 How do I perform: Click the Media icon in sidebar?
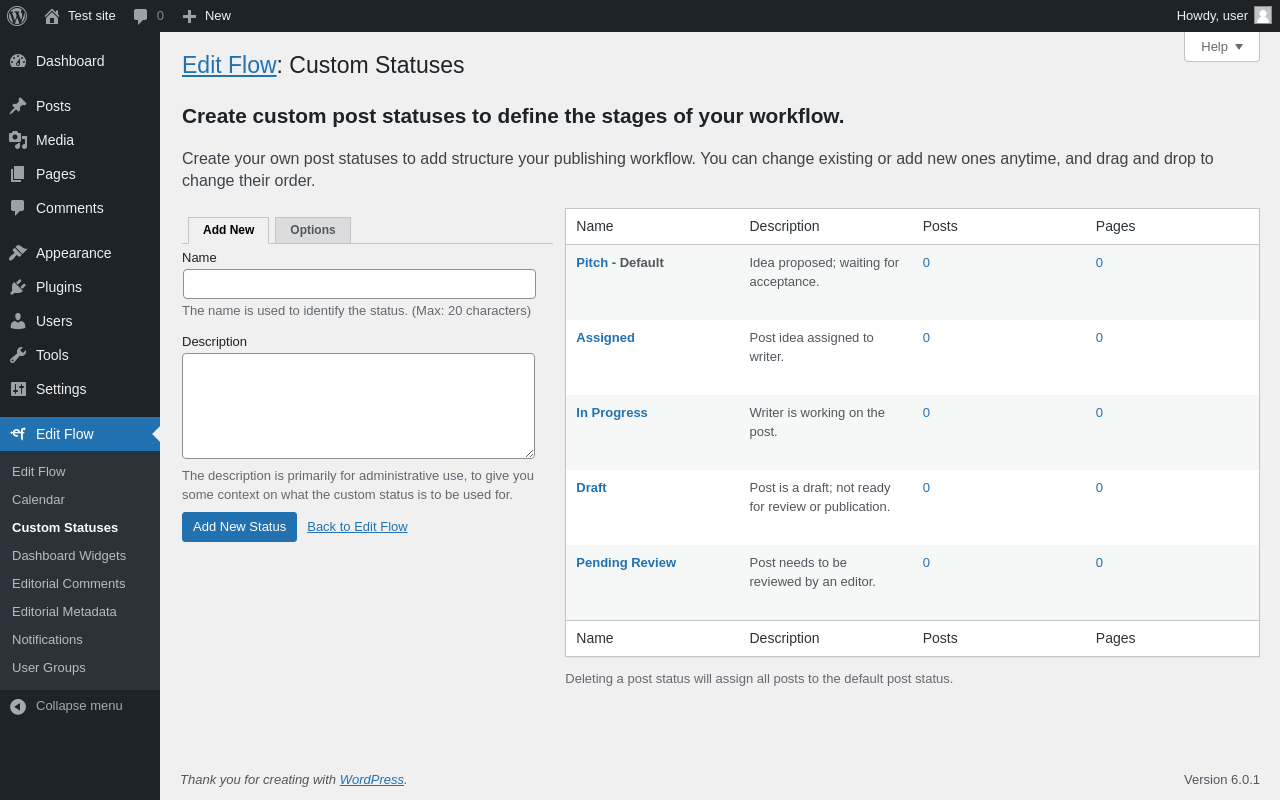(x=18, y=140)
